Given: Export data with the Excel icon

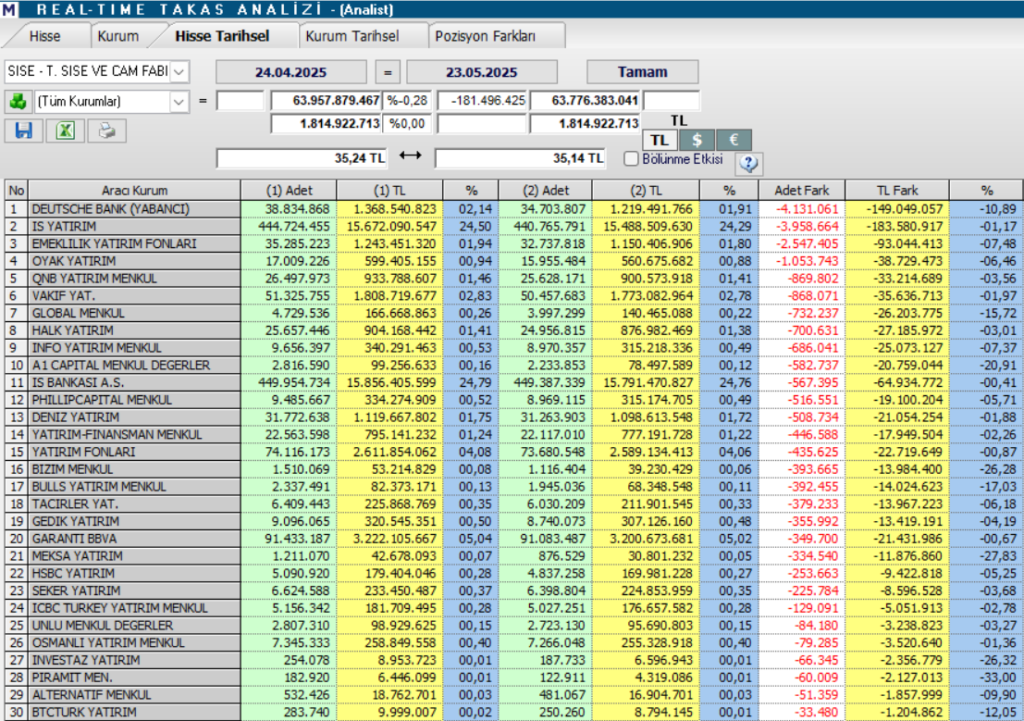Looking at the screenshot, I should [65, 131].
